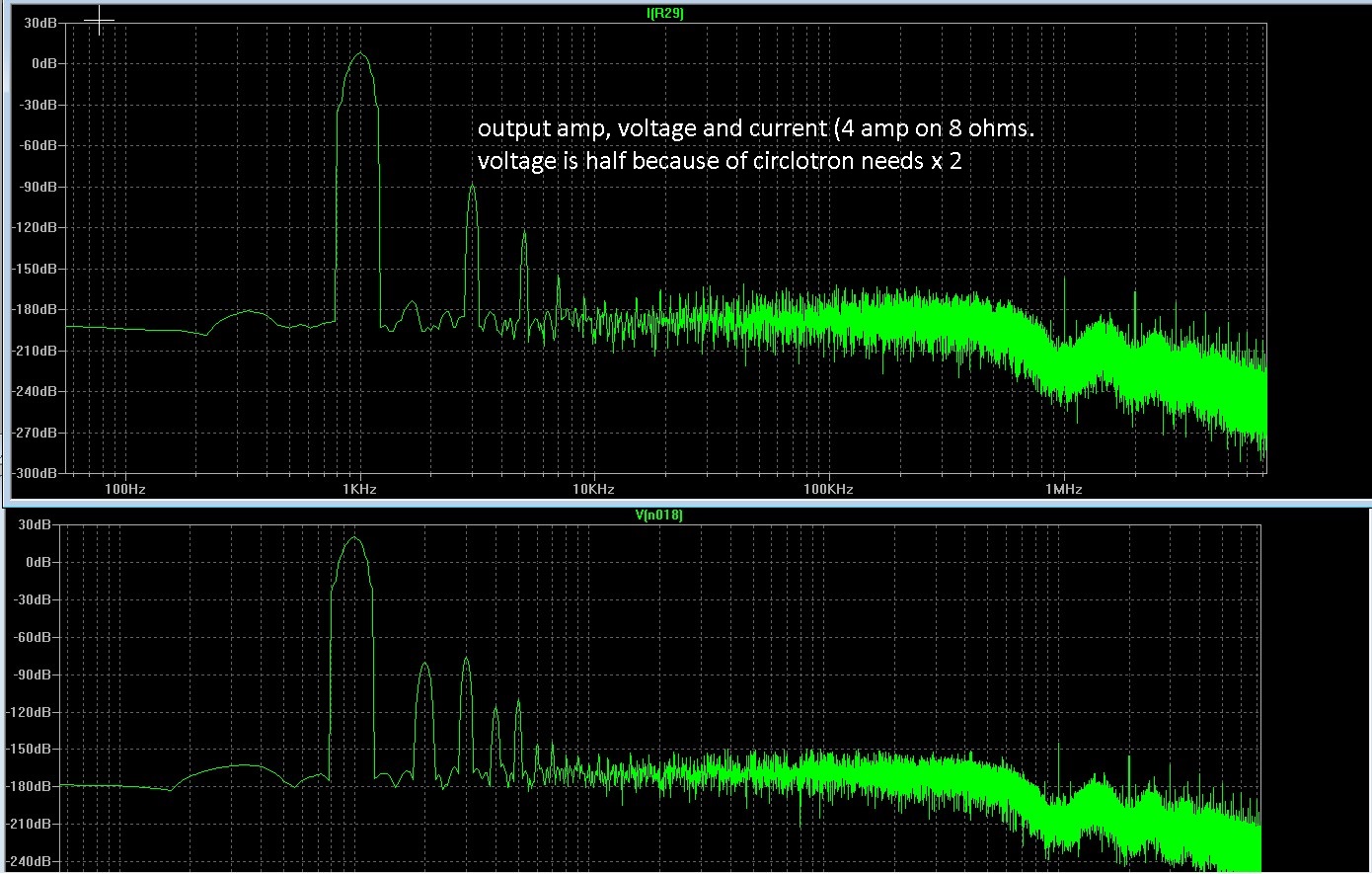
Task: Click the V(n018) trace label
Action: tap(657, 515)
